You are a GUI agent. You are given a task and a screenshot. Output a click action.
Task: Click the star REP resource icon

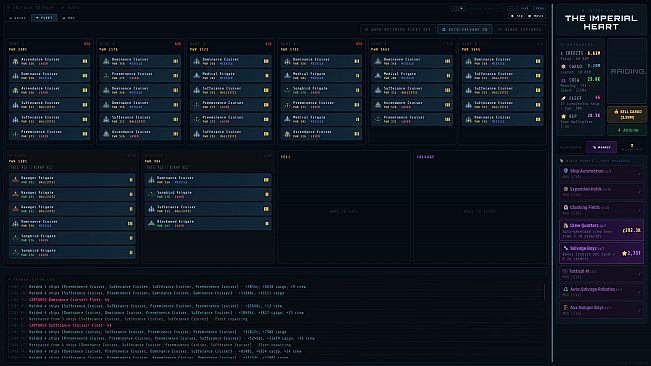tap(563, 116)
